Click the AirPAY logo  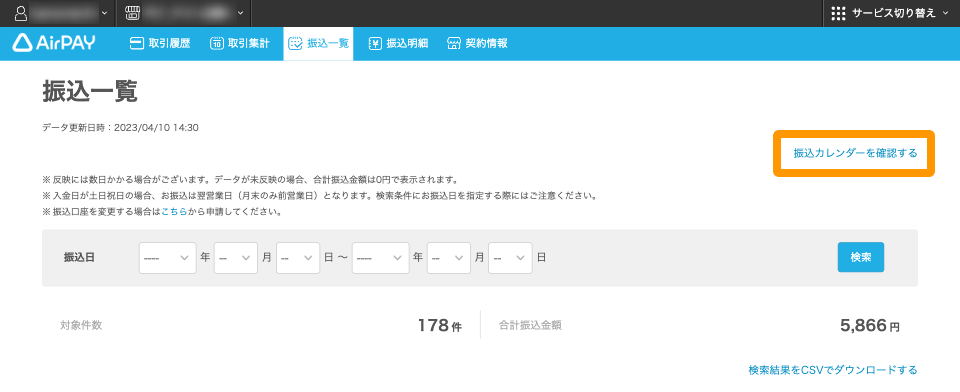pos(54,43)
